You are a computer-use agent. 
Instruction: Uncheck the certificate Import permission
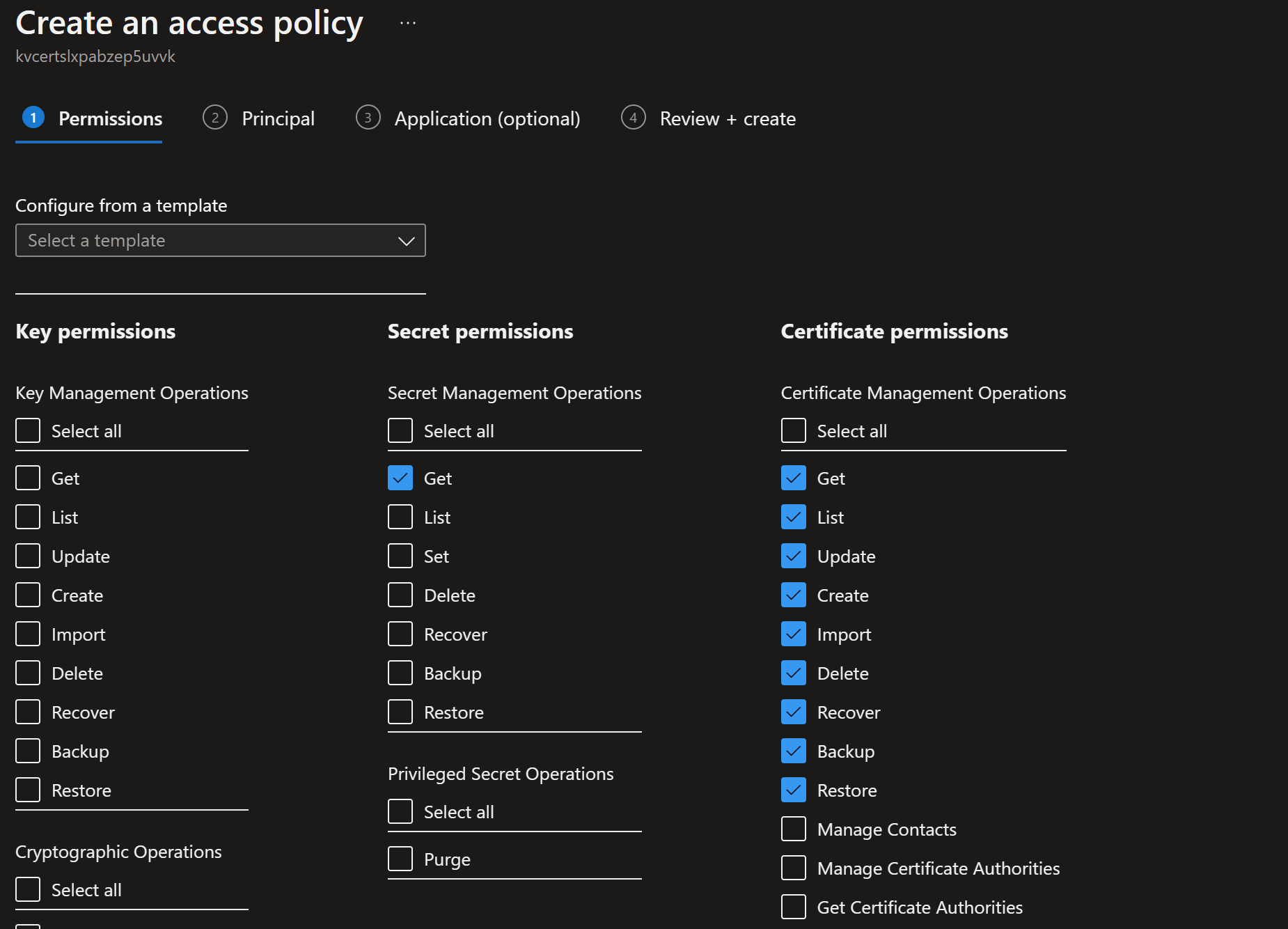[794, 634]
